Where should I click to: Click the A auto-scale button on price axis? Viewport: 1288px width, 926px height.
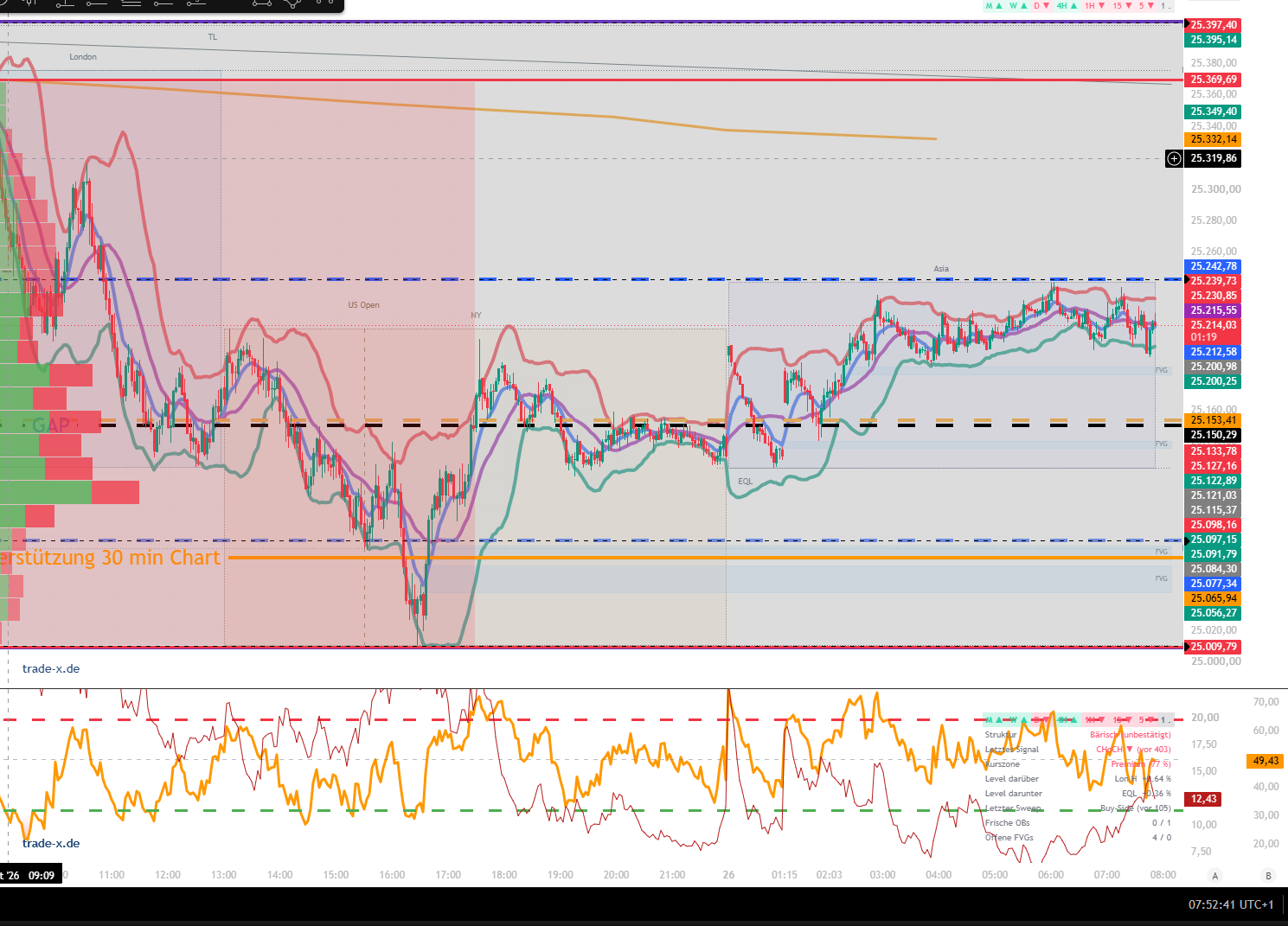point(1215,876)
